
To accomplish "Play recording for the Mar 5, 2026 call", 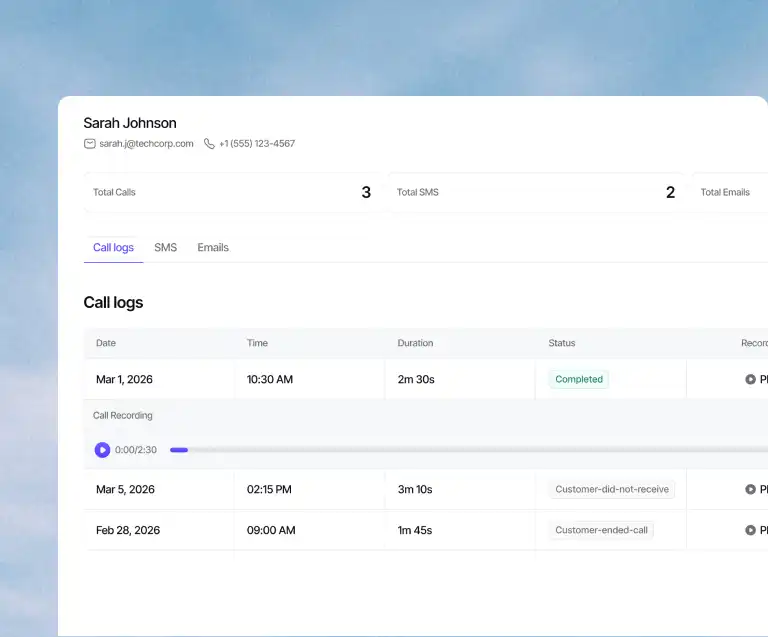I will [756, 489].
